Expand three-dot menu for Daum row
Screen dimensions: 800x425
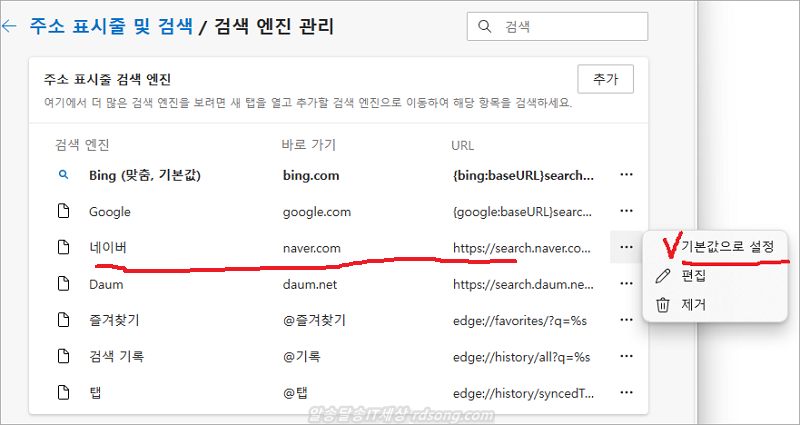[x=627, y=284]
